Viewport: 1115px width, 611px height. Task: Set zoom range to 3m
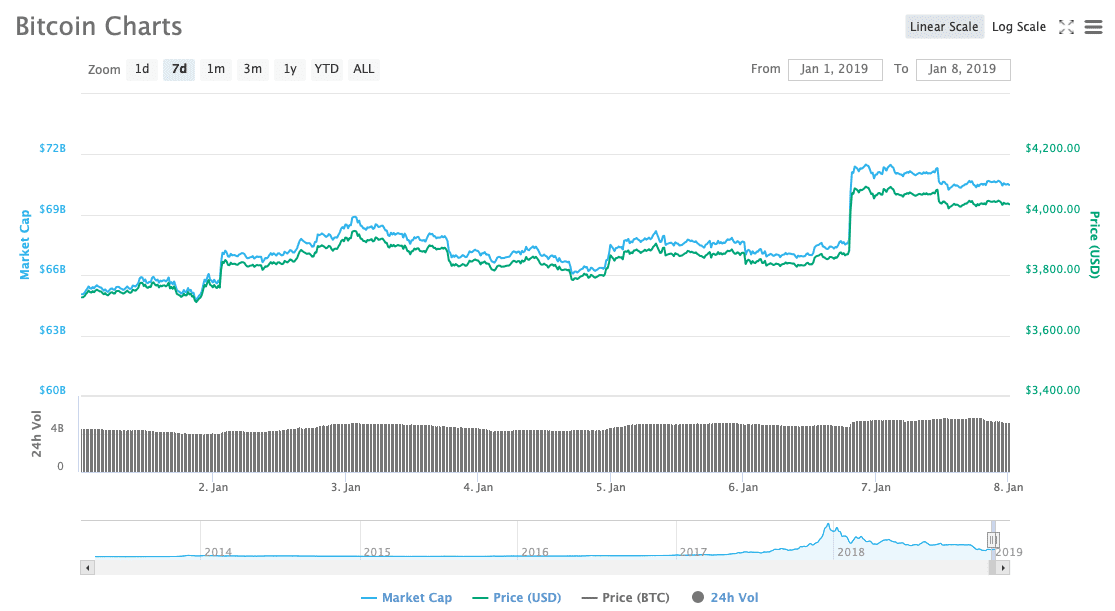(x=252, y=69)
